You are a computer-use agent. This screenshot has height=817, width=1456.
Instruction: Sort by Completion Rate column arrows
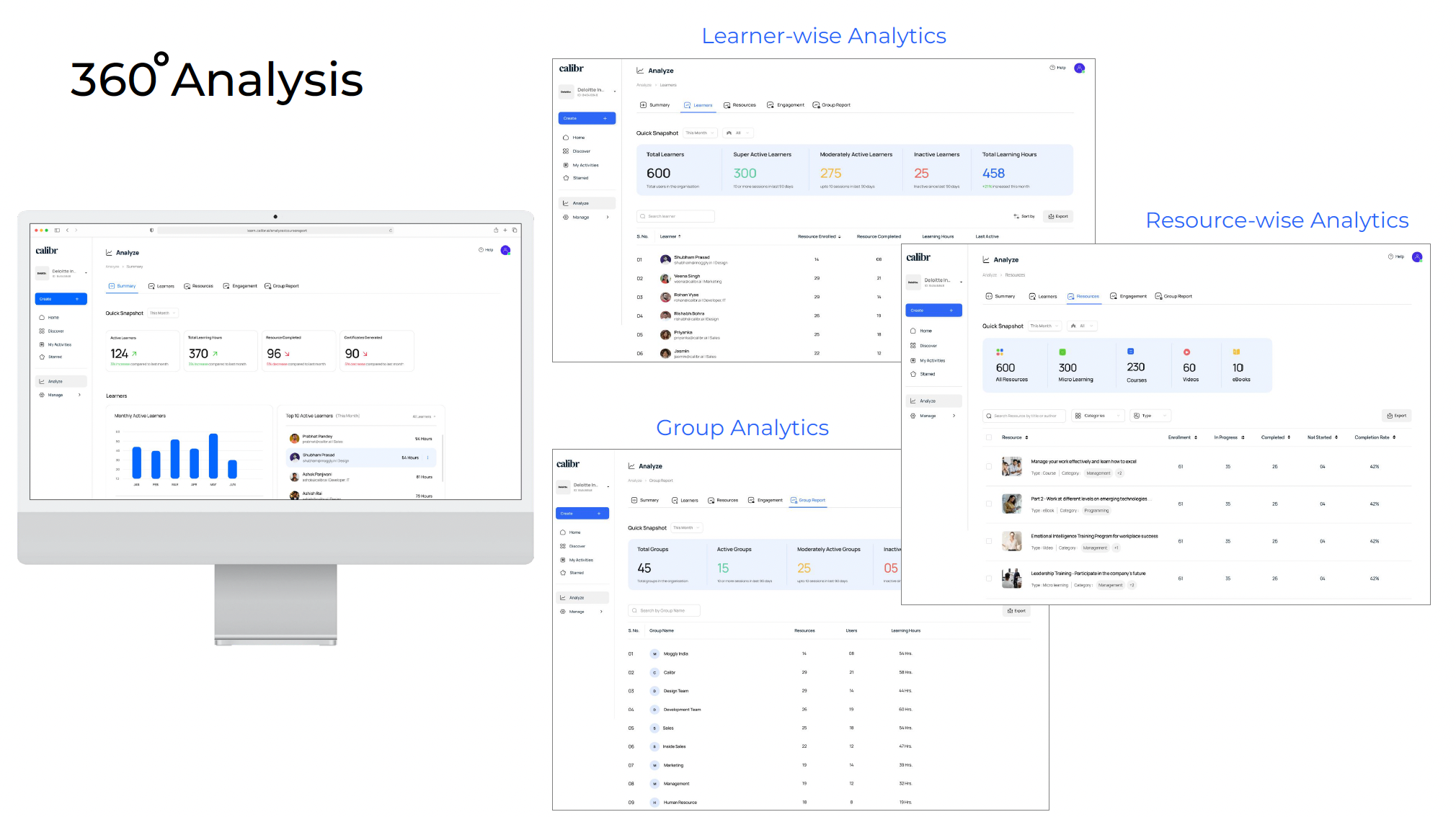1394,437
